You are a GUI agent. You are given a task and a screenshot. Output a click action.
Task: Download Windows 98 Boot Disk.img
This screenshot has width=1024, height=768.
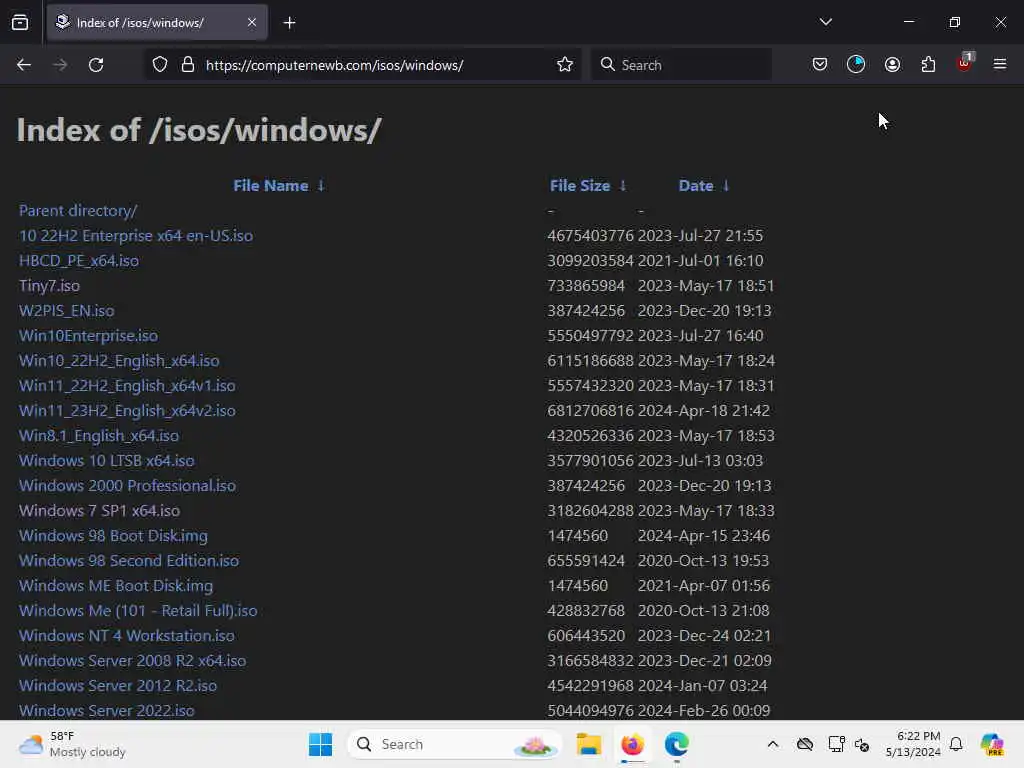(x=113, y=536)
